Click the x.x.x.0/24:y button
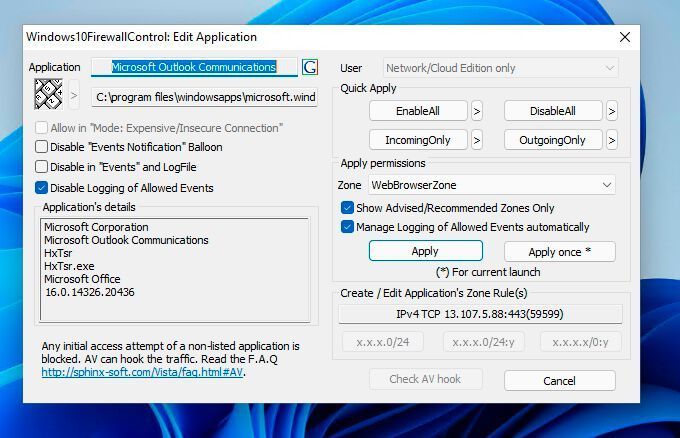Viewport: 680px width, 438px height. (x=484, y=342)
